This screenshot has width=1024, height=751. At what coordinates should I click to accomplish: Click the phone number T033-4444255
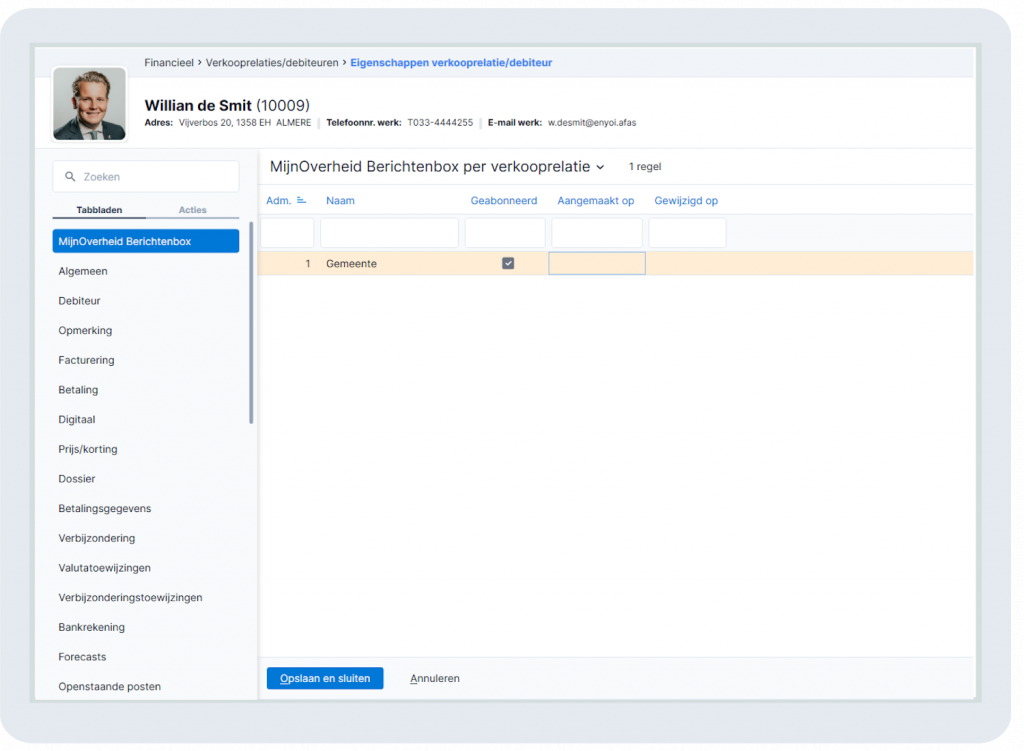click(x=440, y=123)
